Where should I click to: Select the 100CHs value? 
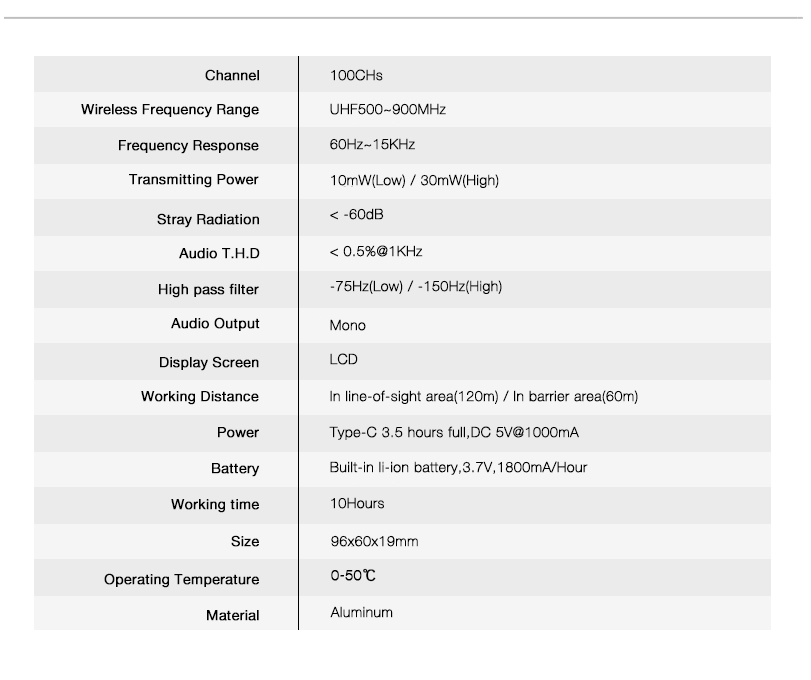point(356,75)
